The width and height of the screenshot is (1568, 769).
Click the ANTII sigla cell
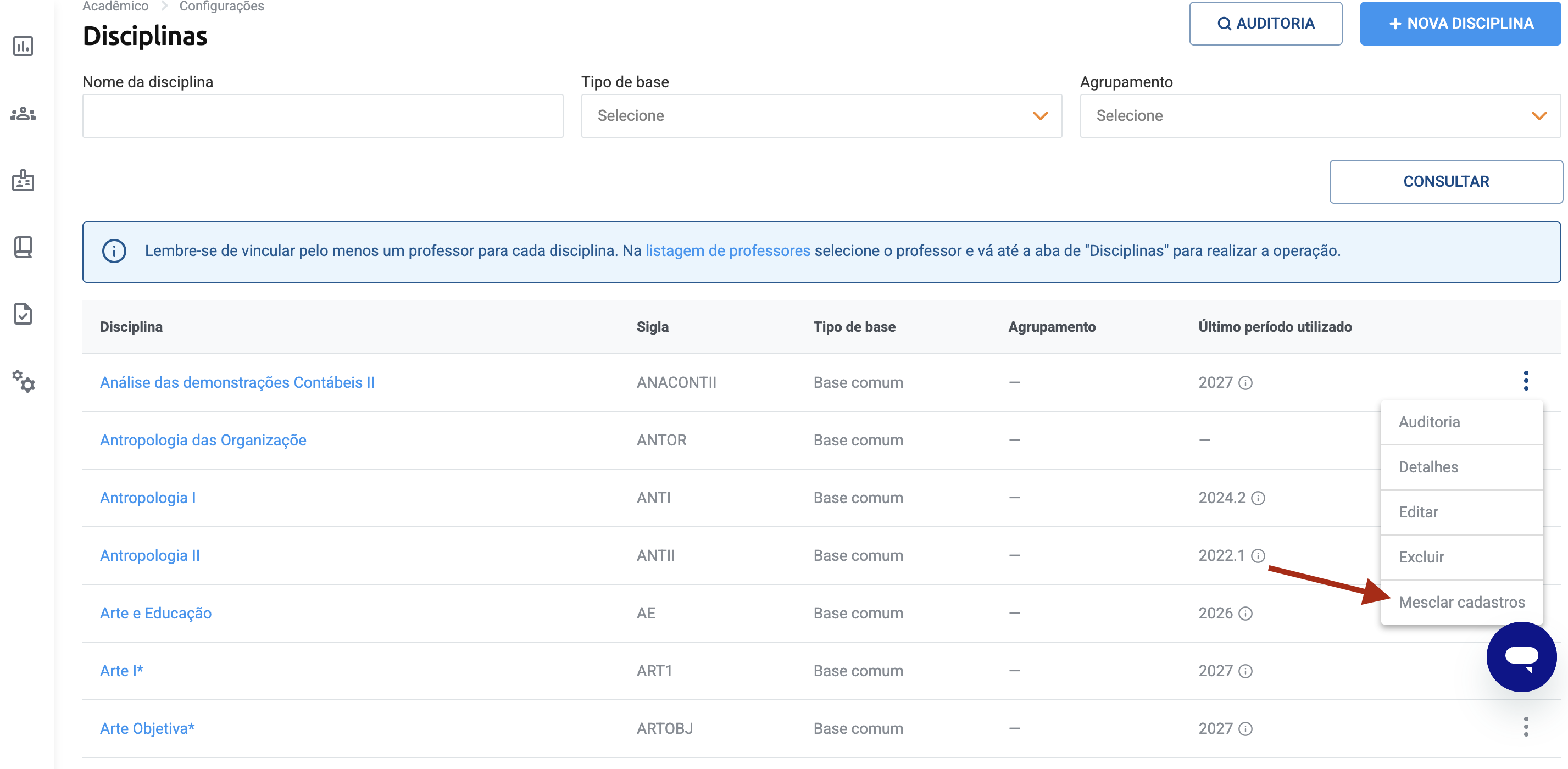[x=655, y=556]
